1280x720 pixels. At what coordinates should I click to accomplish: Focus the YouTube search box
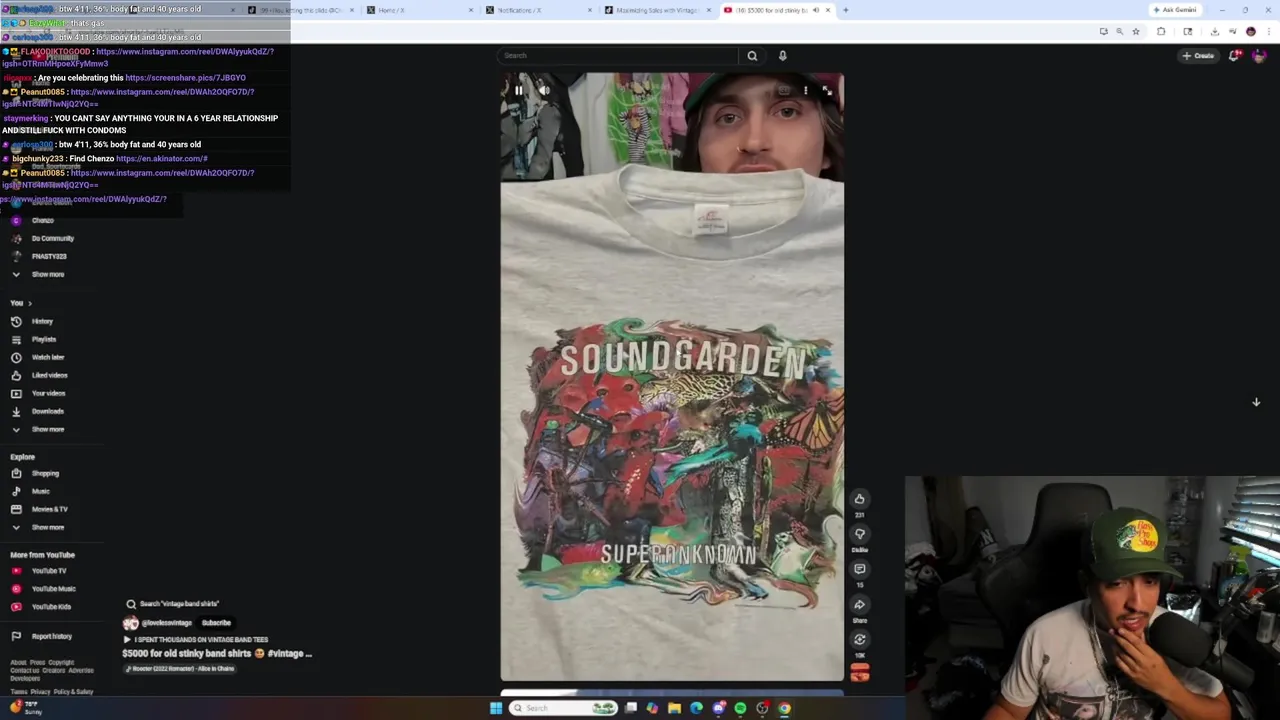(618, 56)
